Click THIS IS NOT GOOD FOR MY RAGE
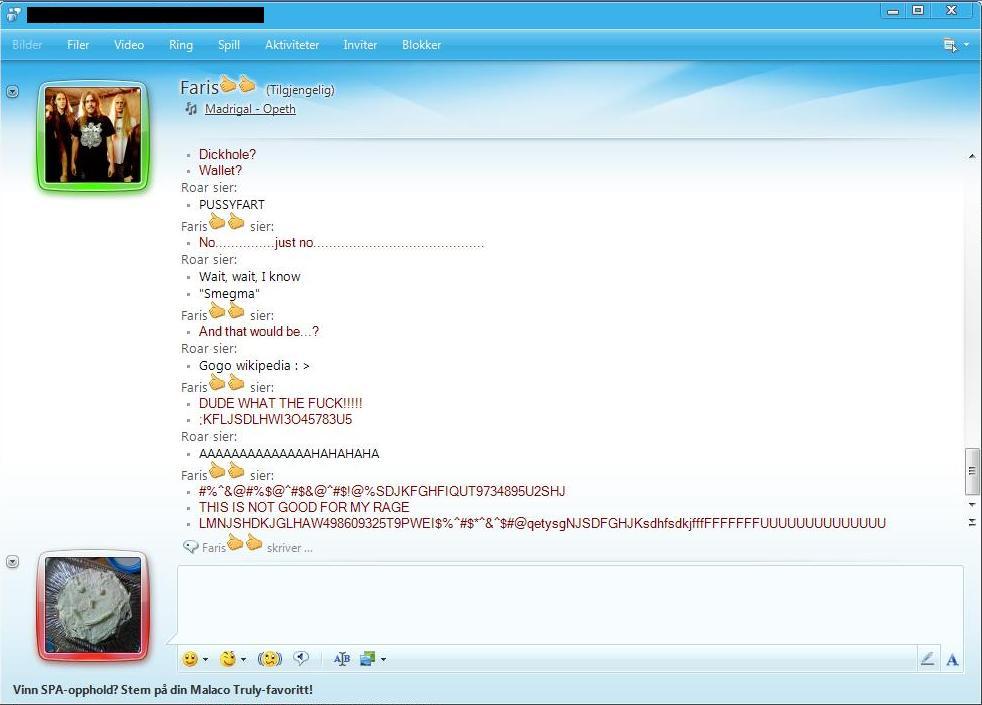This screenshot has height=705, width=982. coord(304,507)
